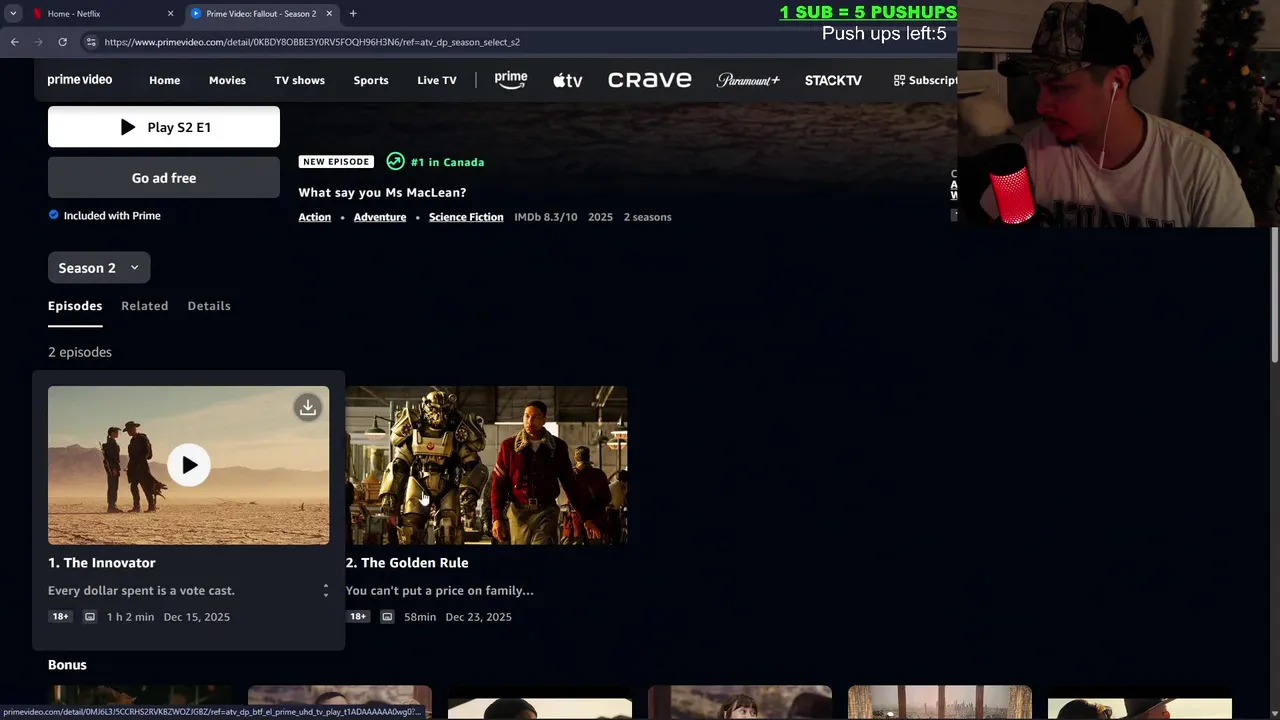
Task: Click the page vertical scrollbar
Action: [x=1274, y=295]
